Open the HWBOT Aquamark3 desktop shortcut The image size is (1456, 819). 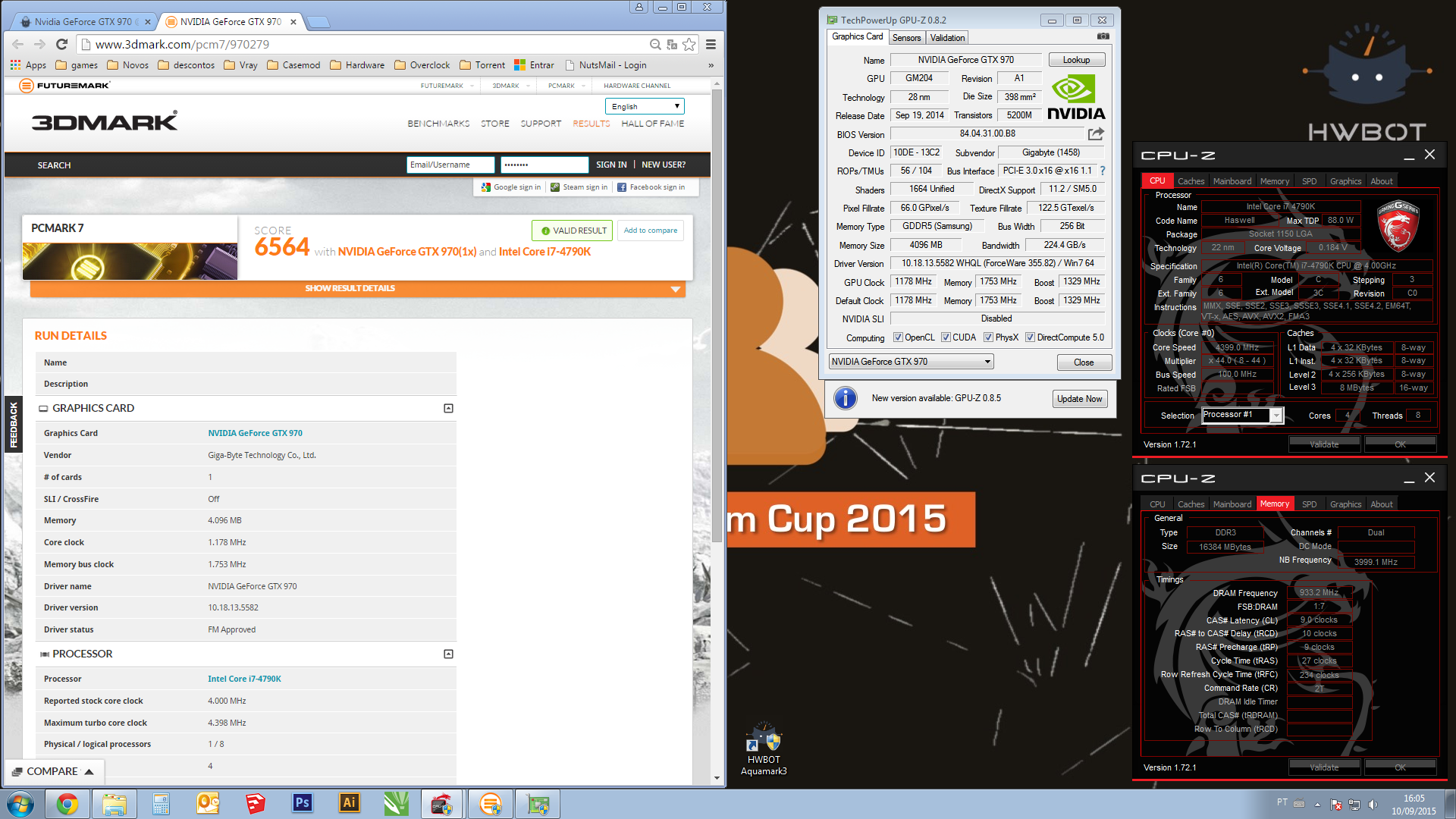pyautogui.click(x=764, y=749)
